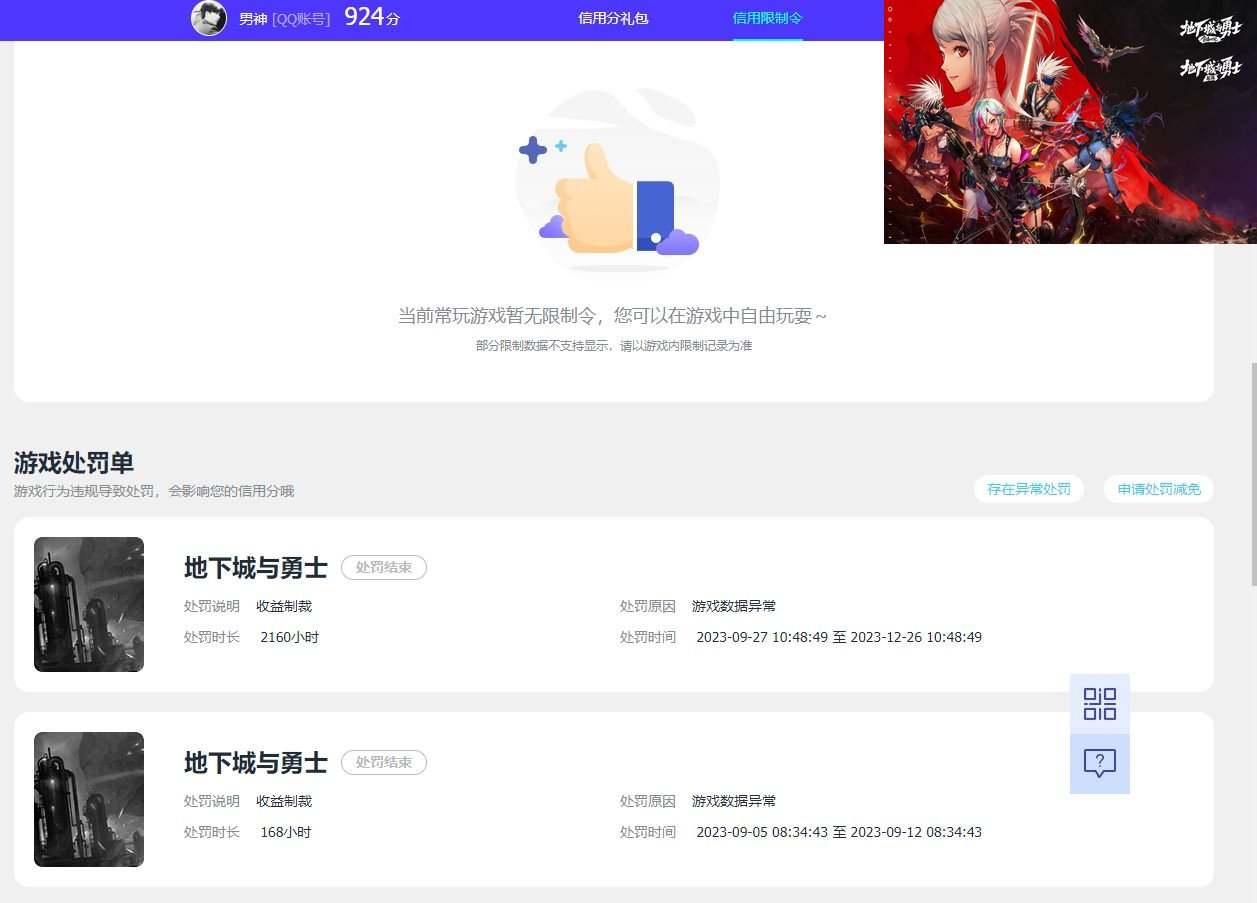The width and height of the screenshot is (1257, 903).
Task: Open game thumbnail of the 2160小时 penalty card
Action: pos(89,604)
